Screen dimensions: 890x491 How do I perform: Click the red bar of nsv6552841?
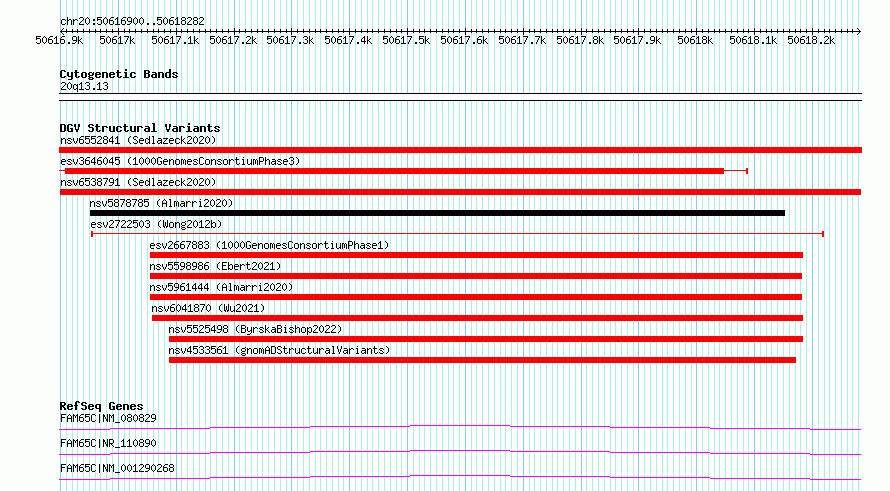click(460, 150)
